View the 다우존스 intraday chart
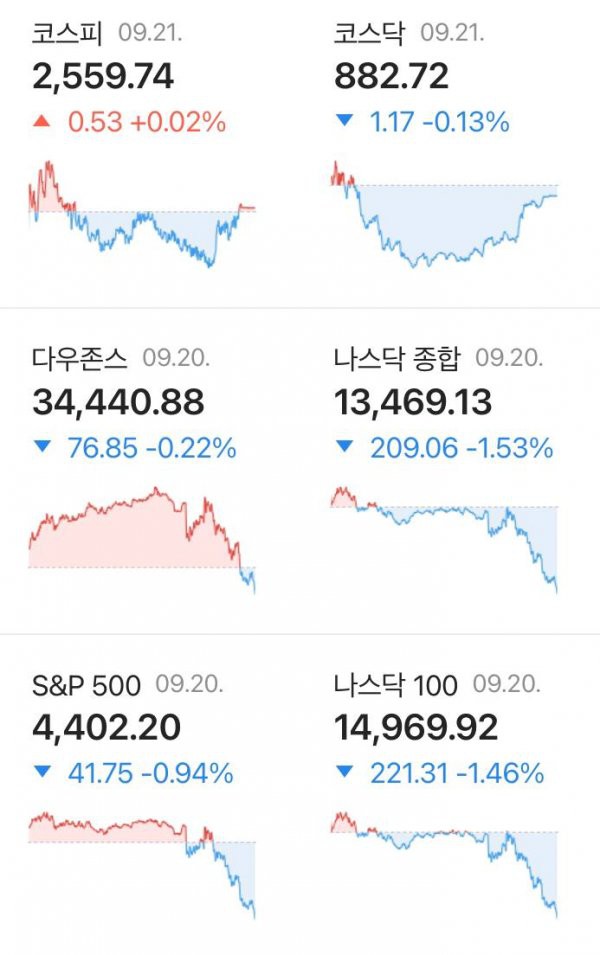600x955 pixels. [x=142, y=540]
